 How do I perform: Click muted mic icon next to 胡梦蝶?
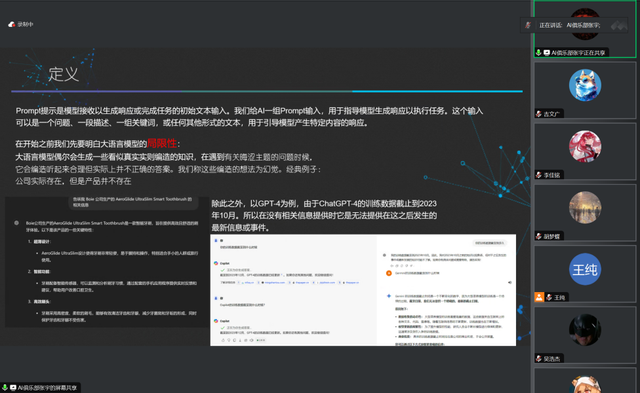539,236
